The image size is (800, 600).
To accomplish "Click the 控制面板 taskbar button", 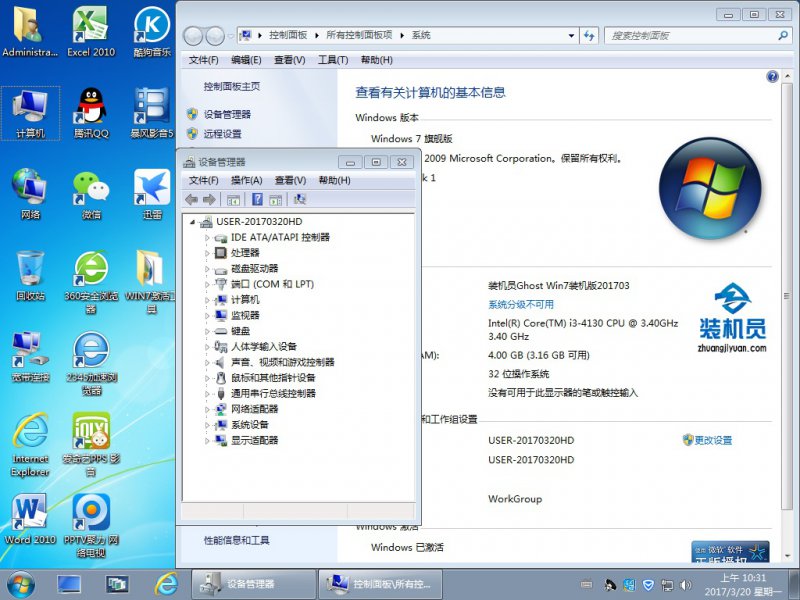I will (x=380, y=585).
